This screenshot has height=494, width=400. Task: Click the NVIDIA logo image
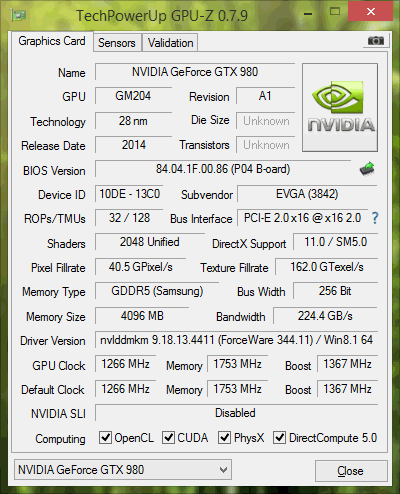click(340, 107)
